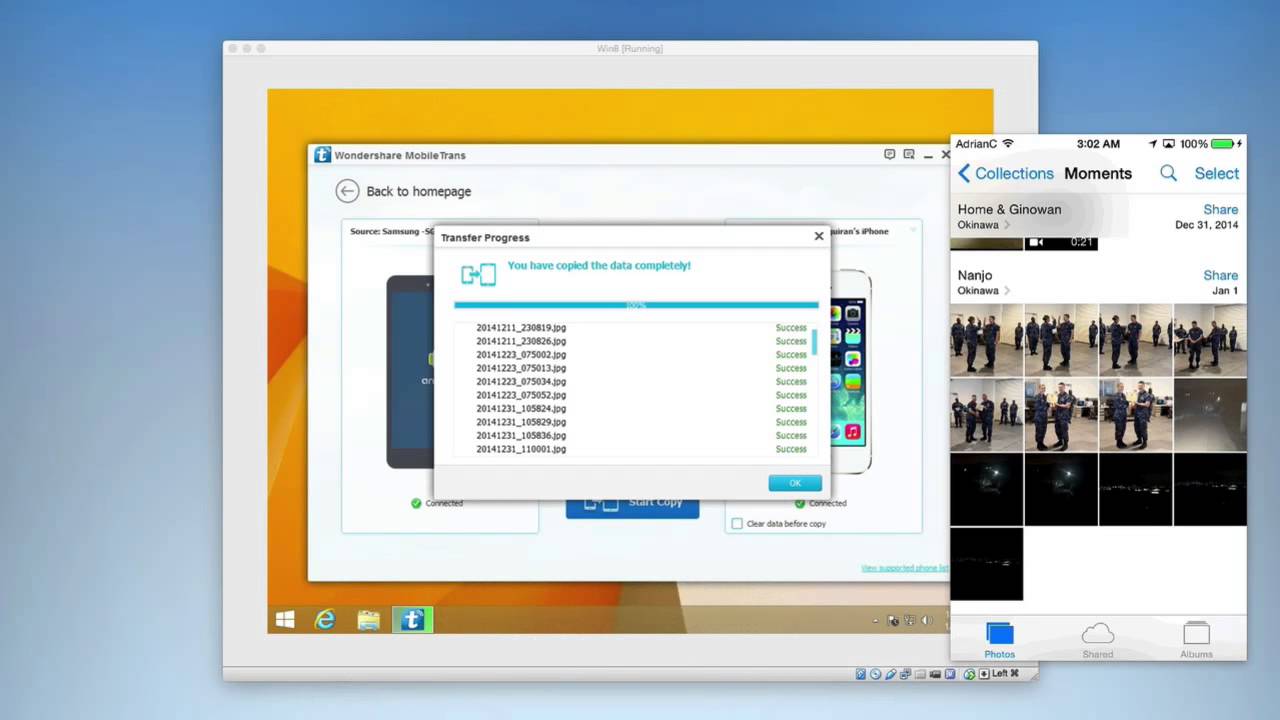Viewport: 1280px width, 720px height.
Task: Click VirtualBox network status icon
Action: click(x=906, y=674)
